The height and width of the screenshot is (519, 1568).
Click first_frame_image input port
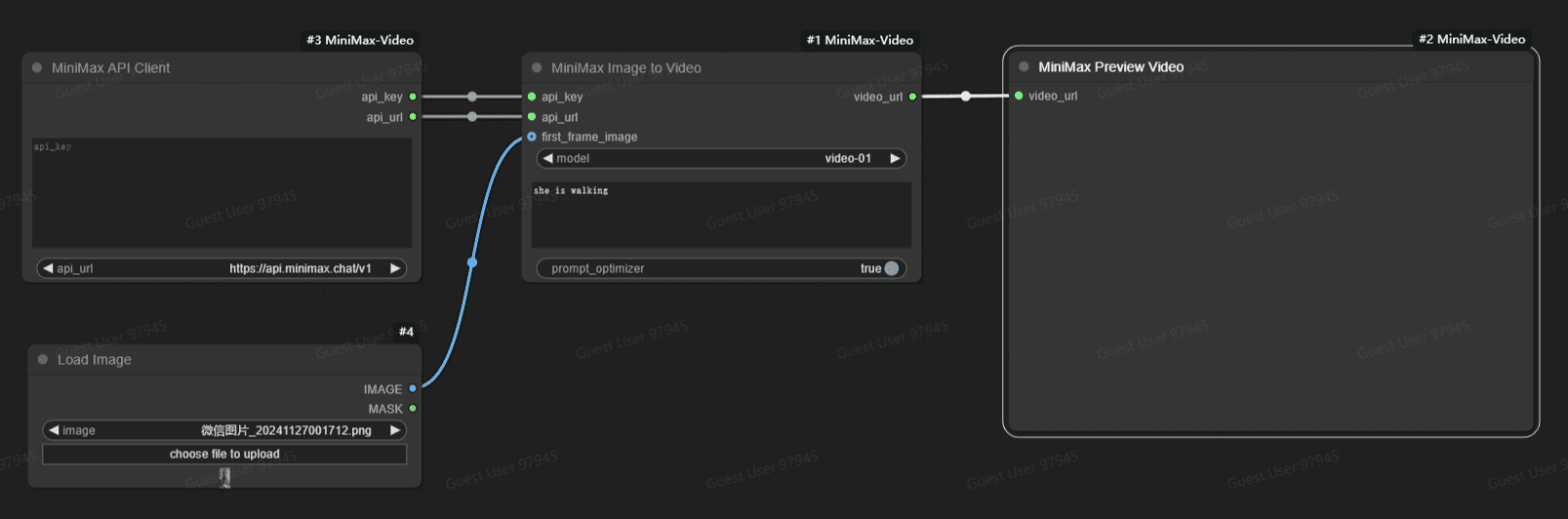[x=532, y=137]
